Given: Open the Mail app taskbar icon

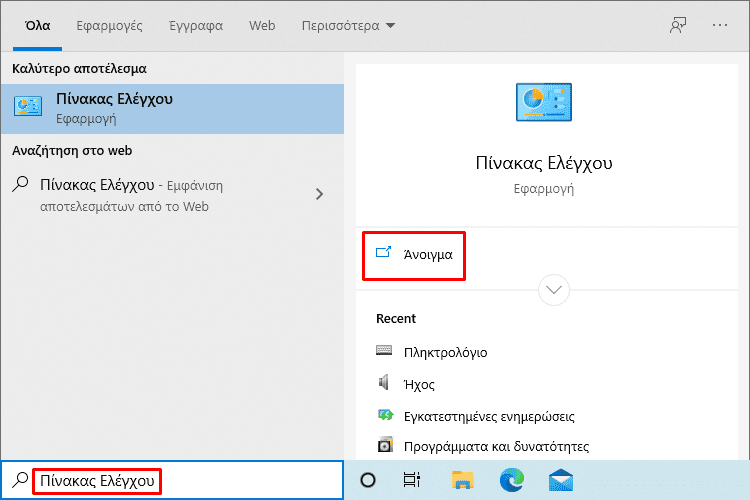Looking at the screenshot, I should point(561,480).
